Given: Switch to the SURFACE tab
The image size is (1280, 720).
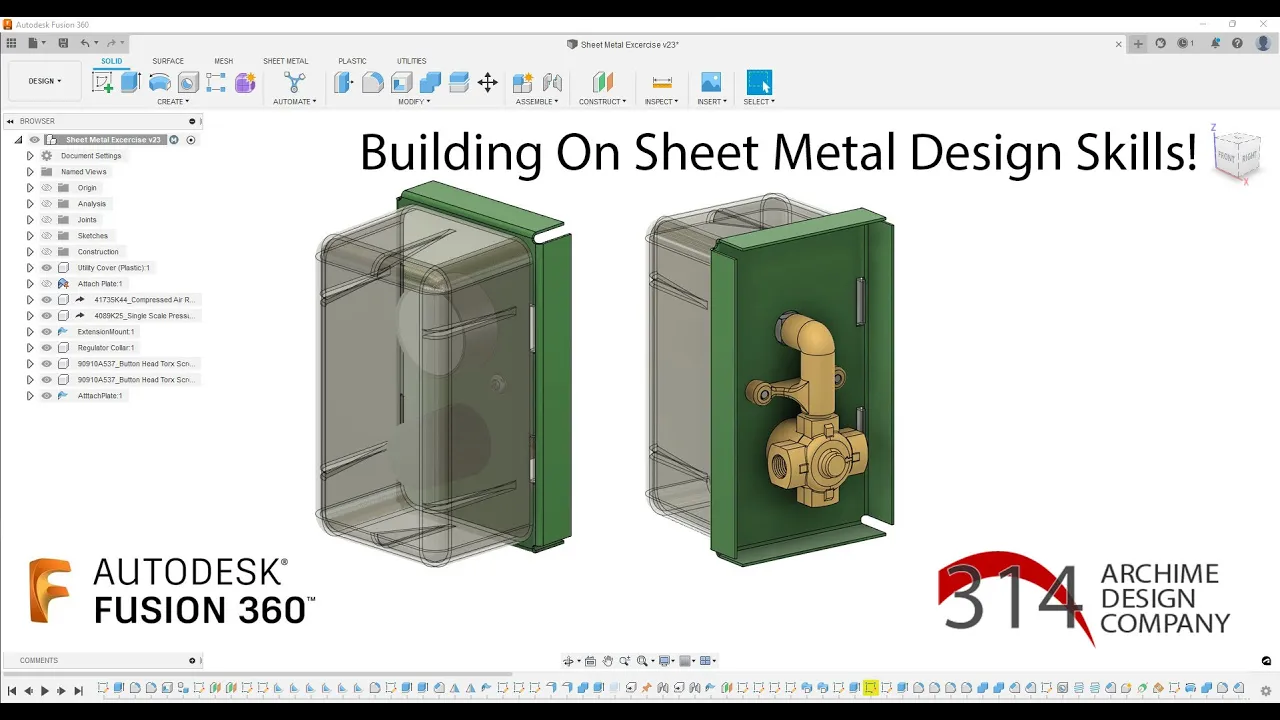Looking at the screenshot, I should 168,61.
